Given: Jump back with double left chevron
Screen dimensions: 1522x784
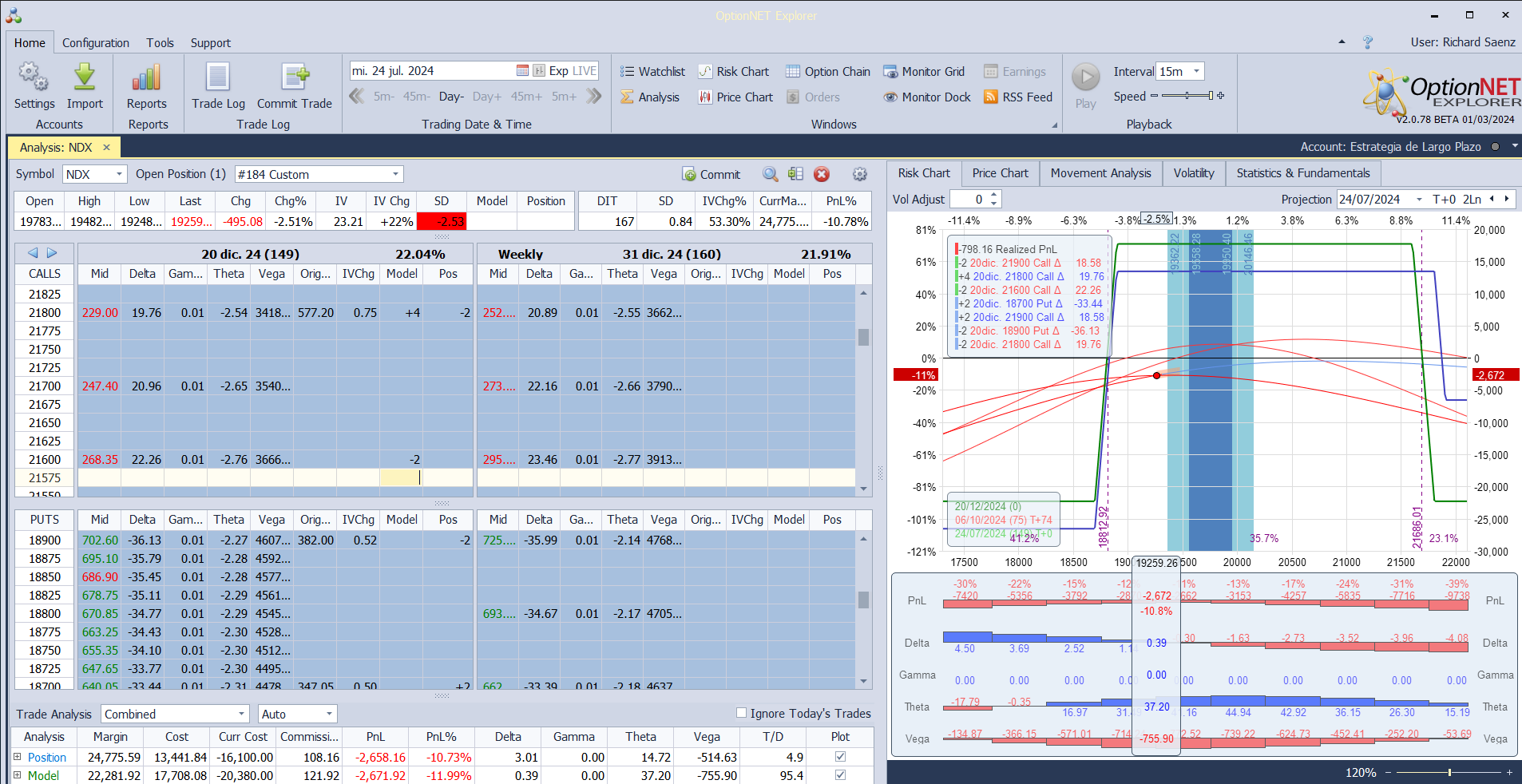Looking at the screenshot, I should tap(357, 96).
